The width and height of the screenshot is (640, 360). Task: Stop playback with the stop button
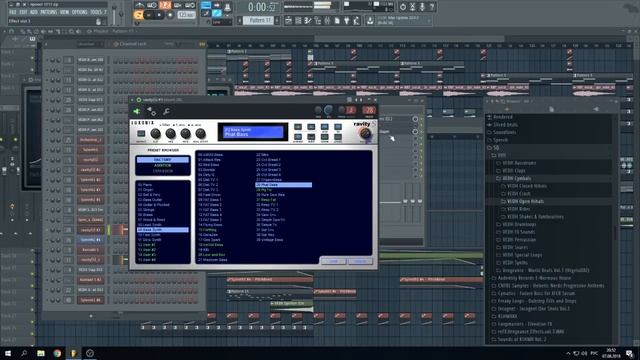pyautogui.click(x=160, y=15)
